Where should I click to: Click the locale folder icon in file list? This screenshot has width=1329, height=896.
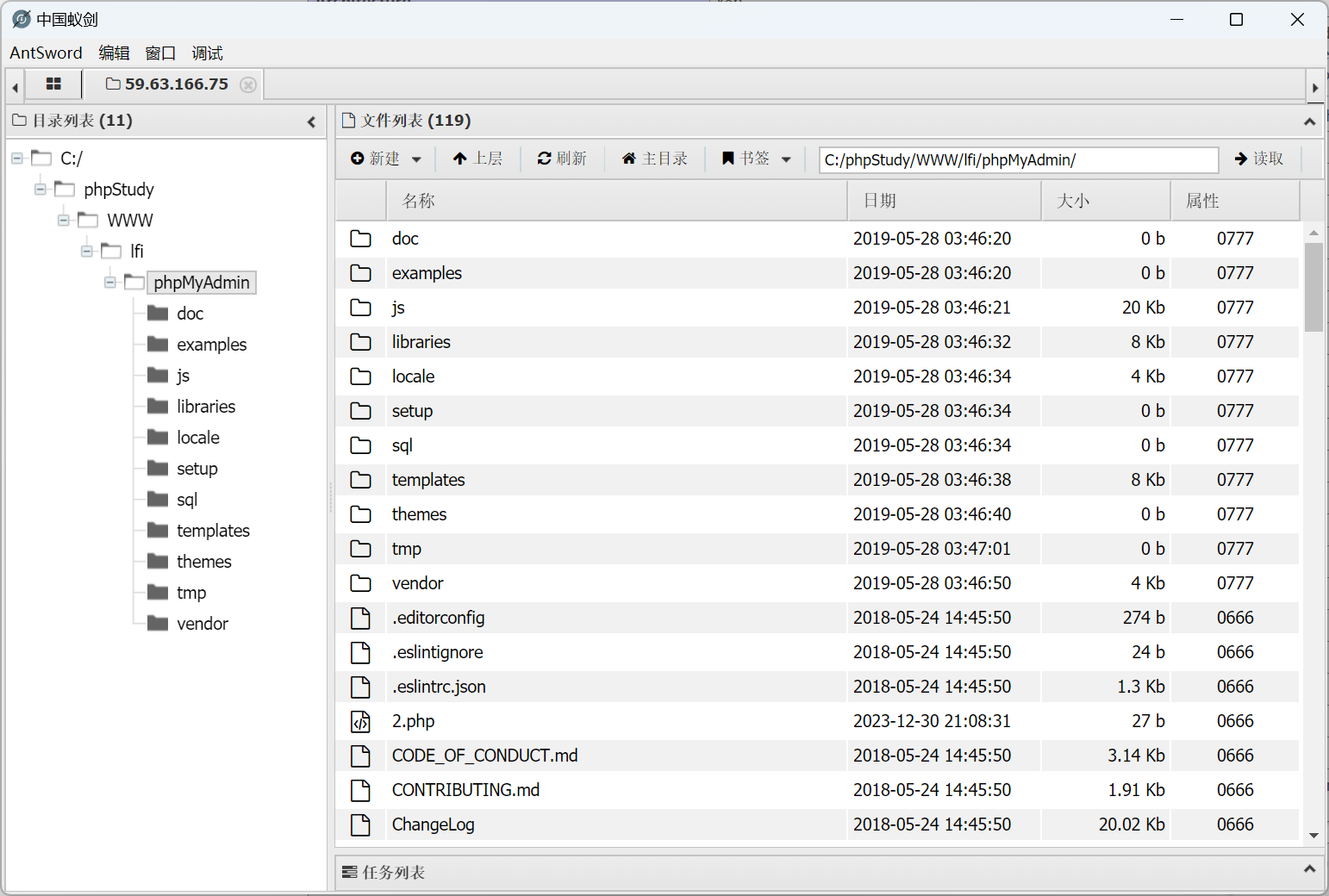(x=360, y=376)
